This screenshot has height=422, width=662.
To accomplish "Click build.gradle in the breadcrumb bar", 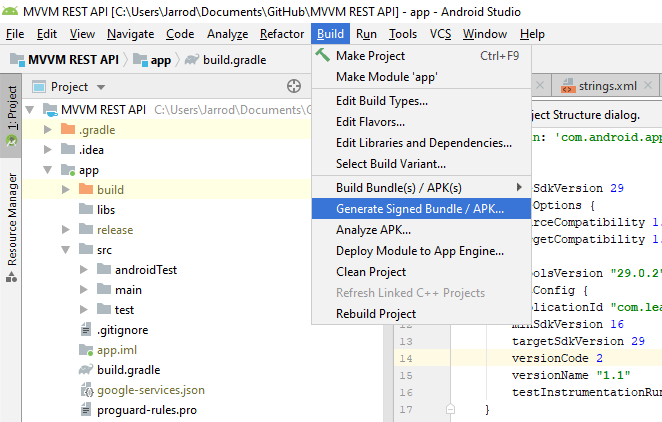I will tap(235, 60).
